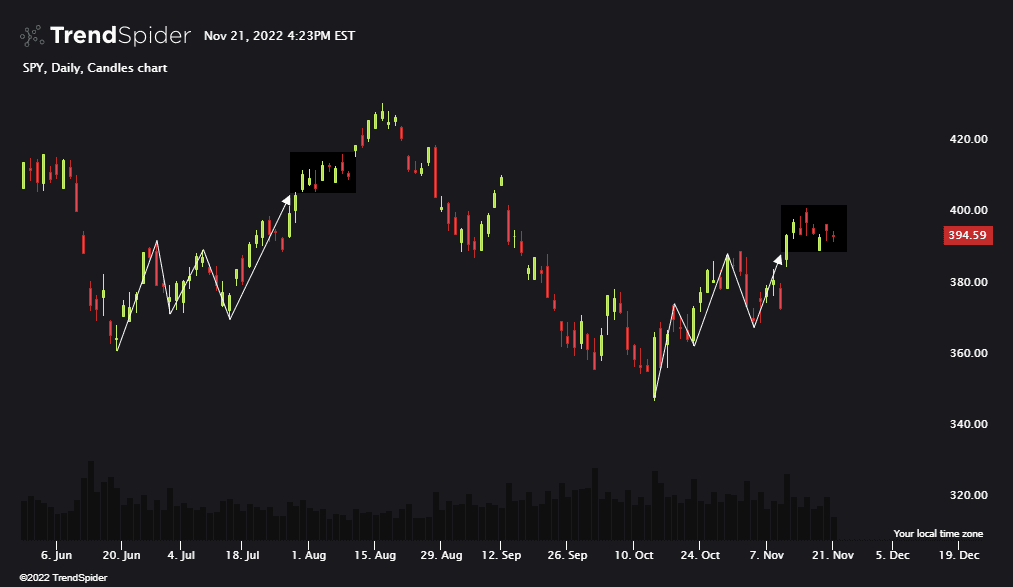The width and height of the screenshot is (1013, 587).
Task: Click the "10. Oct" date axis label
Action: 634,555
